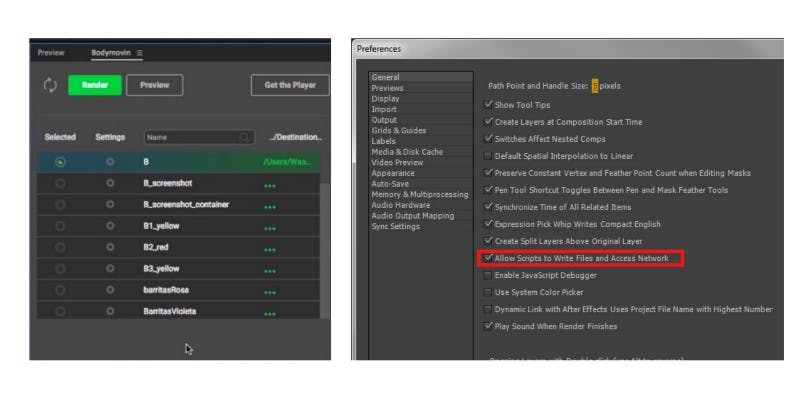Click the green Render button
The image size is (800, 398).
(x=95, y=85)
